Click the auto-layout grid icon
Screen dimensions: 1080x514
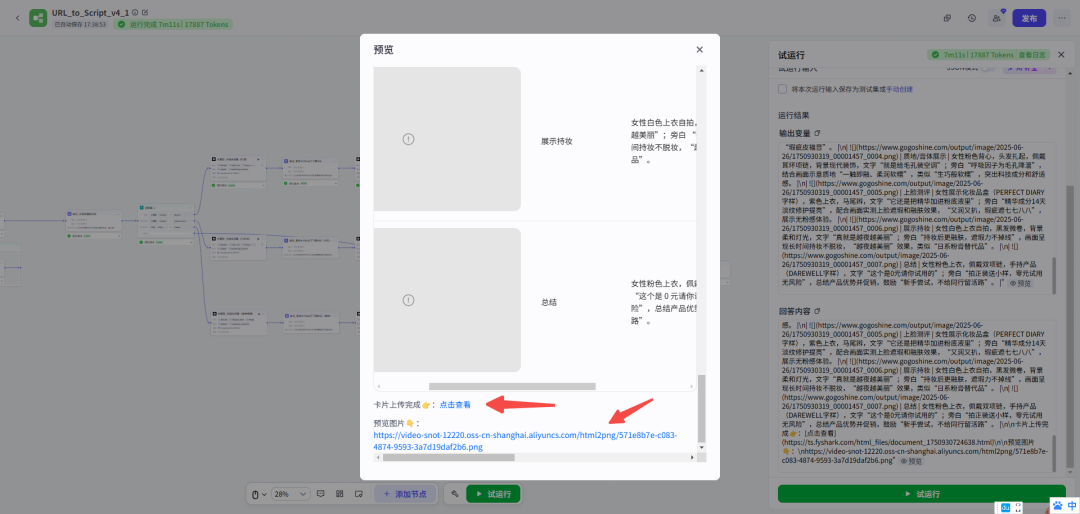pyautogui.click(x=340, y=494)
